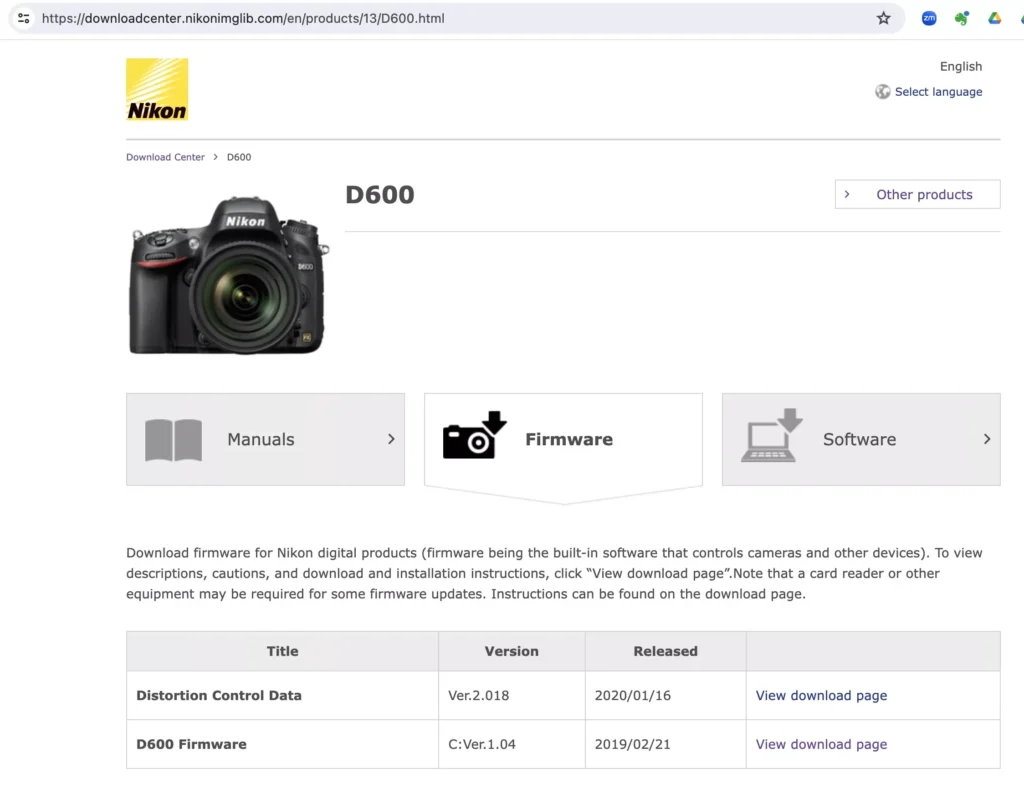Screen dimensions: 1024x794
Task: Open the site information icon in address bar
Action: click(24, 18)
